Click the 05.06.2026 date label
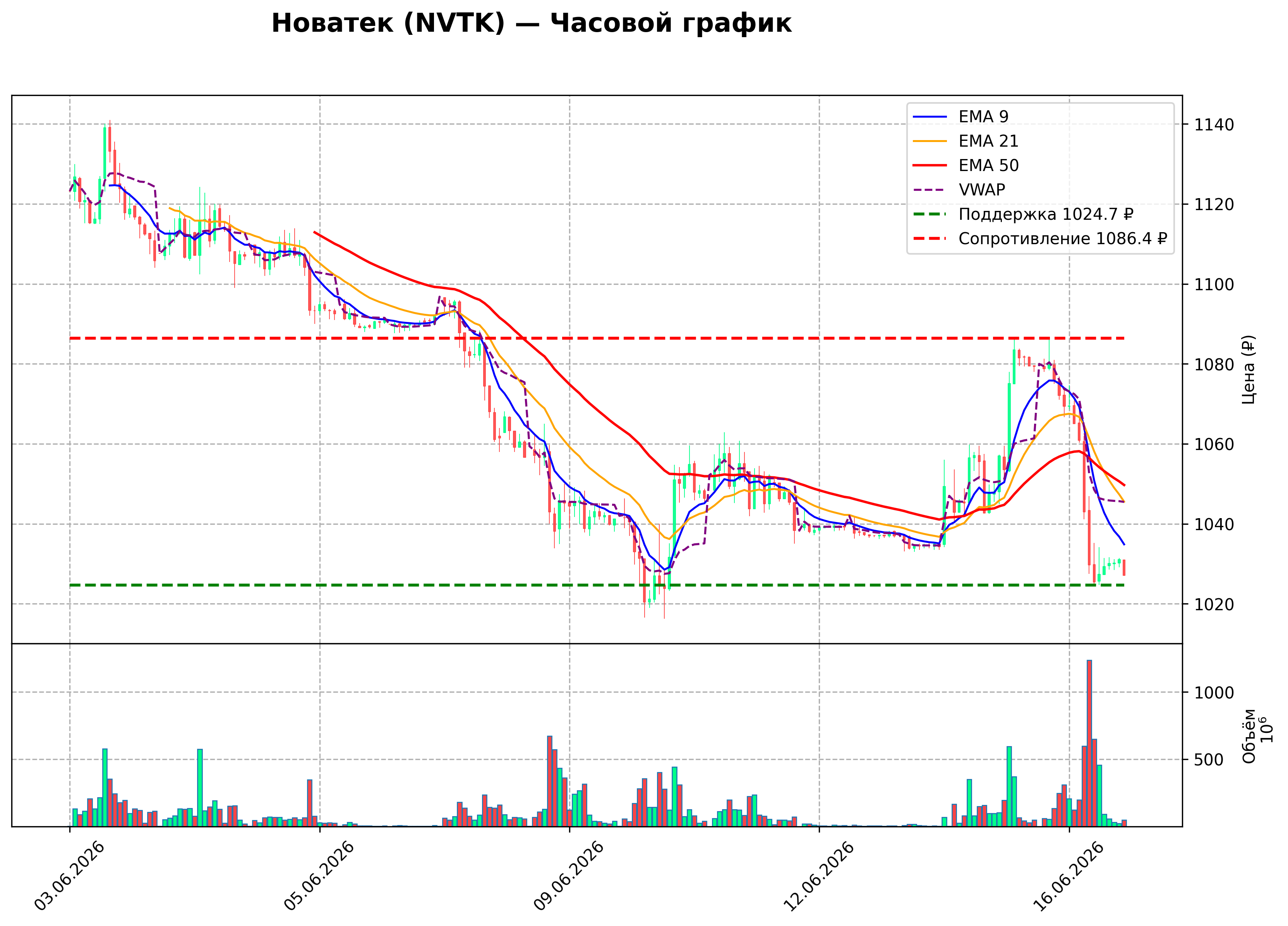 [x=319, y=876]
